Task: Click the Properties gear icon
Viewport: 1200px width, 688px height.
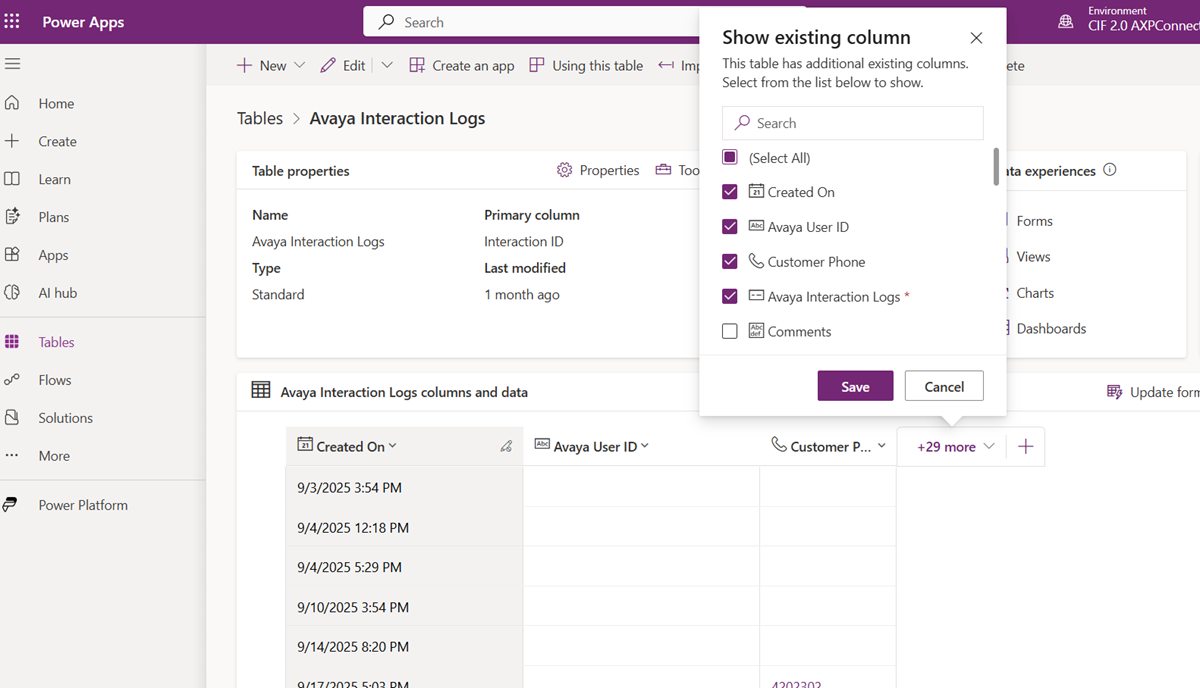Action: pyautogui.click(x=565, y=170)
